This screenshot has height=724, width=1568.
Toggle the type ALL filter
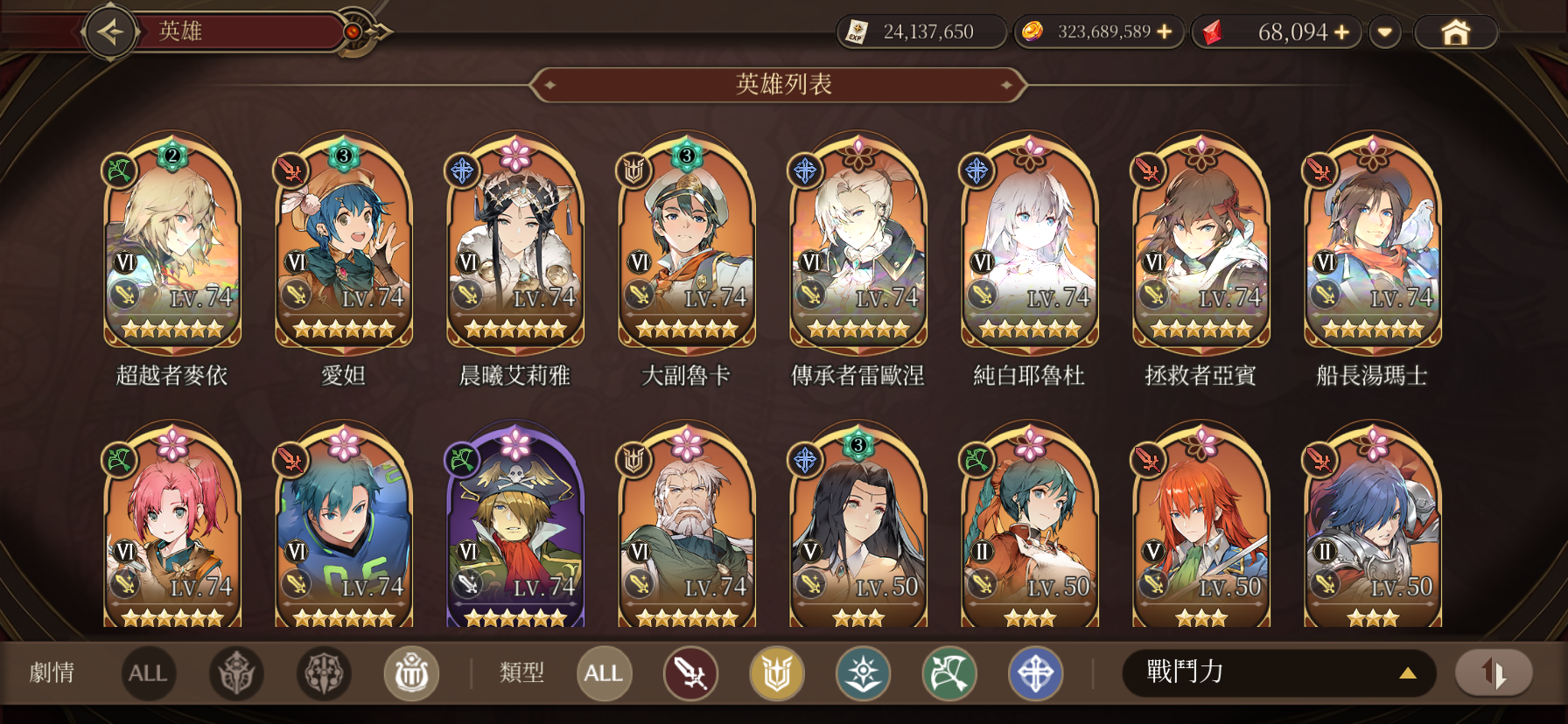[604, 673]
